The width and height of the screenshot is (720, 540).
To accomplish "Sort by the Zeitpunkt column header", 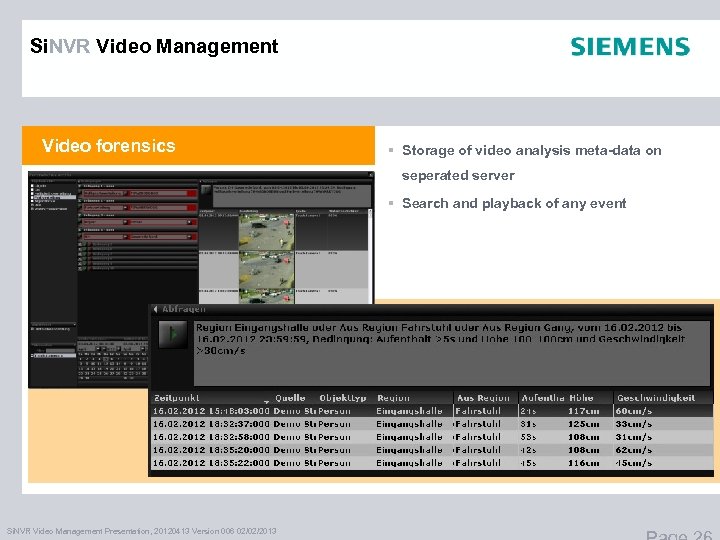I will coord(176,398).
